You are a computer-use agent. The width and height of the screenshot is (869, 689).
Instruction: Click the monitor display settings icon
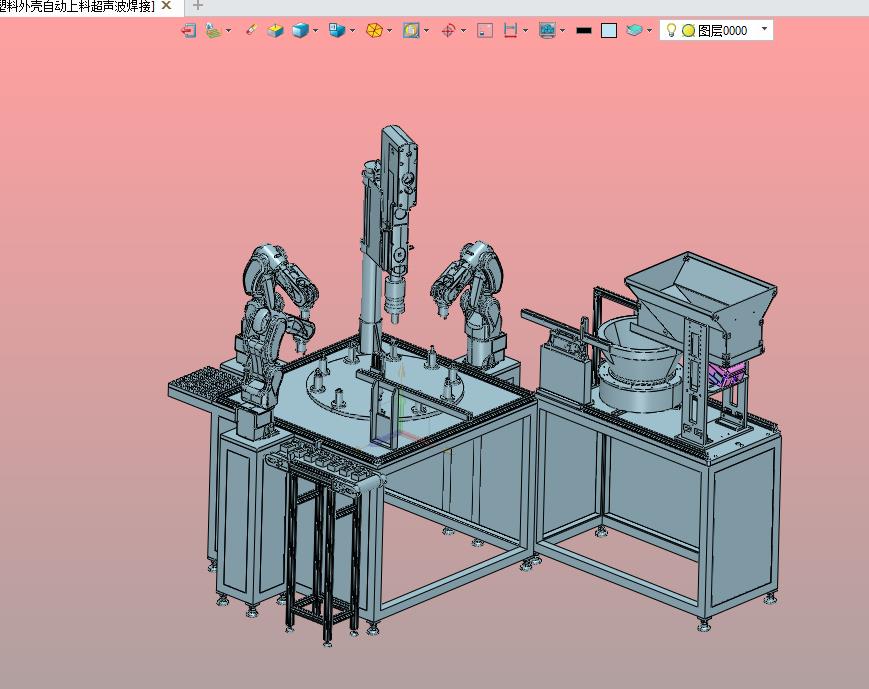pos(548,30)
